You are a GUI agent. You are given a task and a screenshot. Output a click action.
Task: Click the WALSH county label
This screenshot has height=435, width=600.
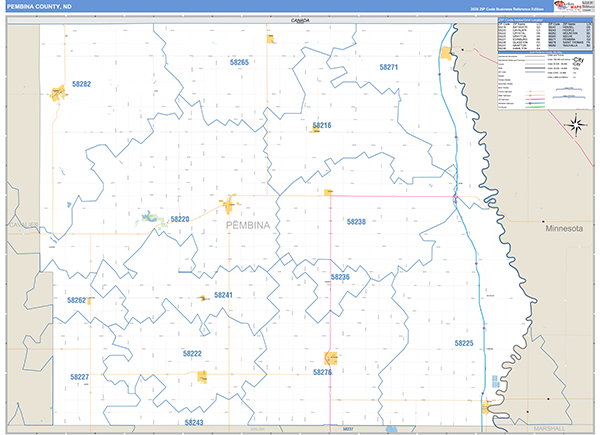pyautogui.click(x=258, y=429)
